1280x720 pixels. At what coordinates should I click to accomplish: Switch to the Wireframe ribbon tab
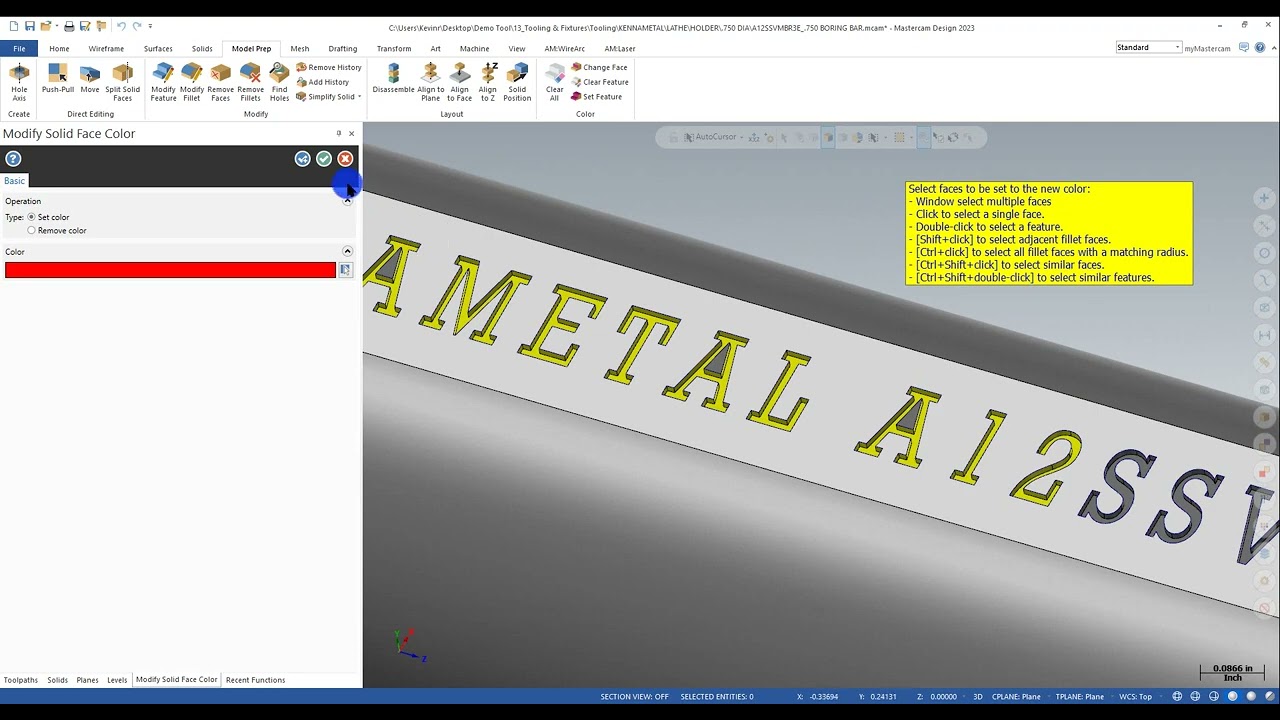point(106,48)
